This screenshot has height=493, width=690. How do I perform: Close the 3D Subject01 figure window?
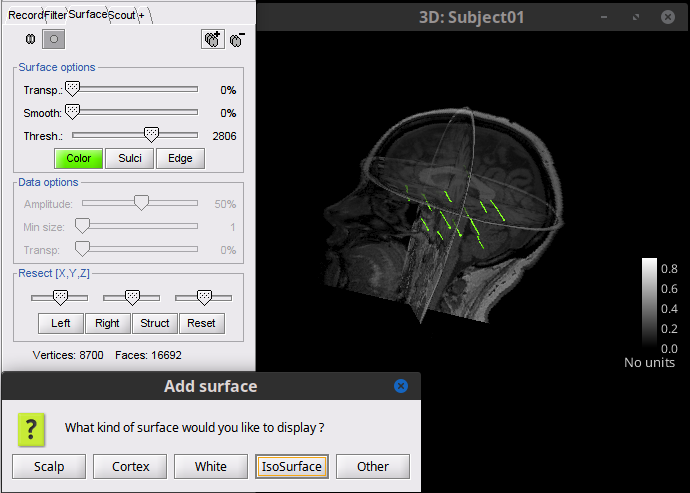click(665, 18)
